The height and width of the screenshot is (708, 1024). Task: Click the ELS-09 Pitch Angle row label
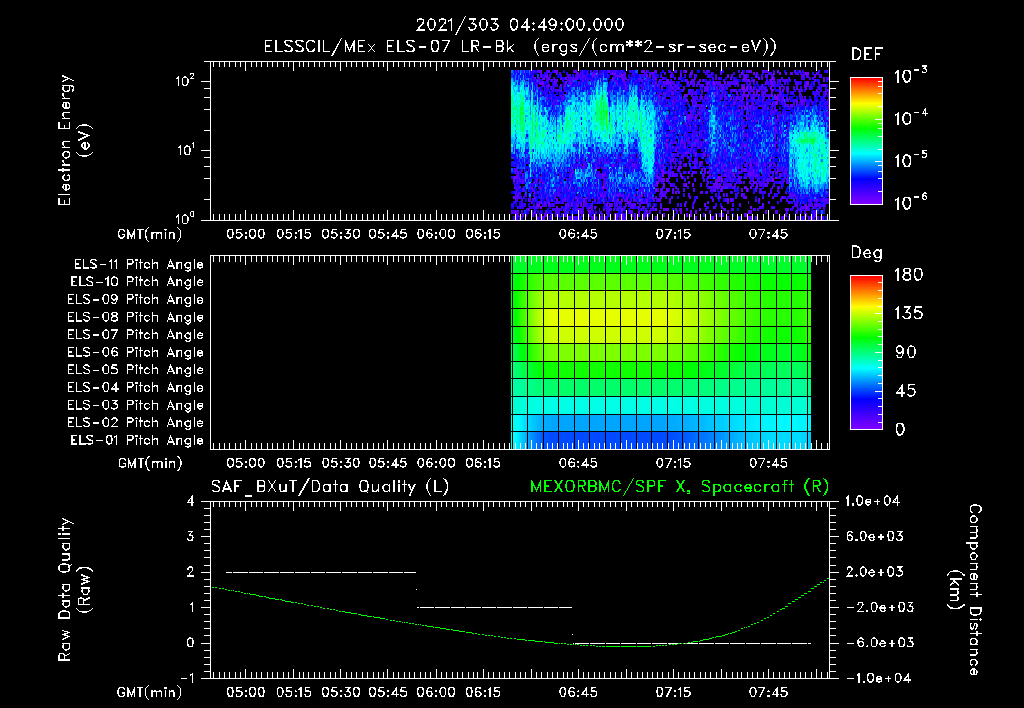pyautogui.click(x=135, y=300)
